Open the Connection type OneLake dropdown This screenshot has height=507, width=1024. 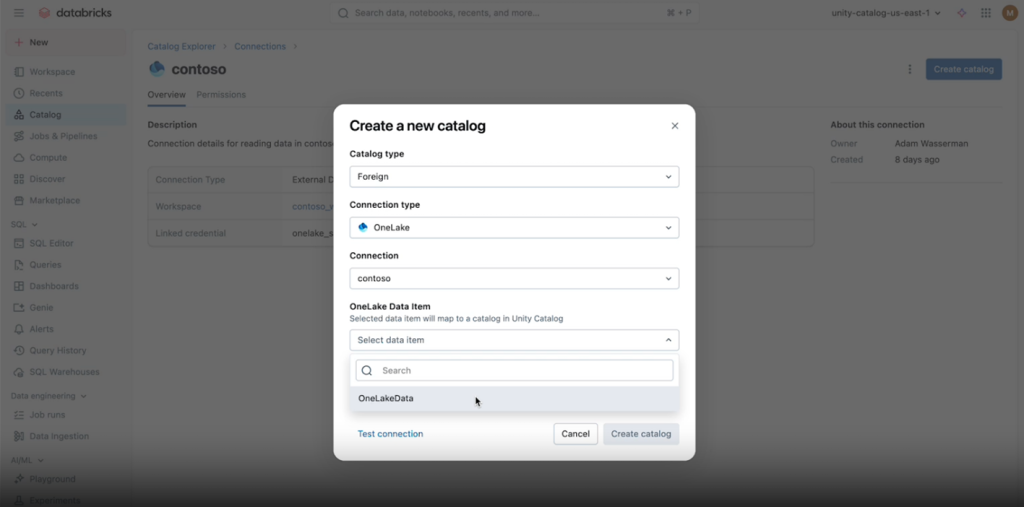(x=514, y=228)
